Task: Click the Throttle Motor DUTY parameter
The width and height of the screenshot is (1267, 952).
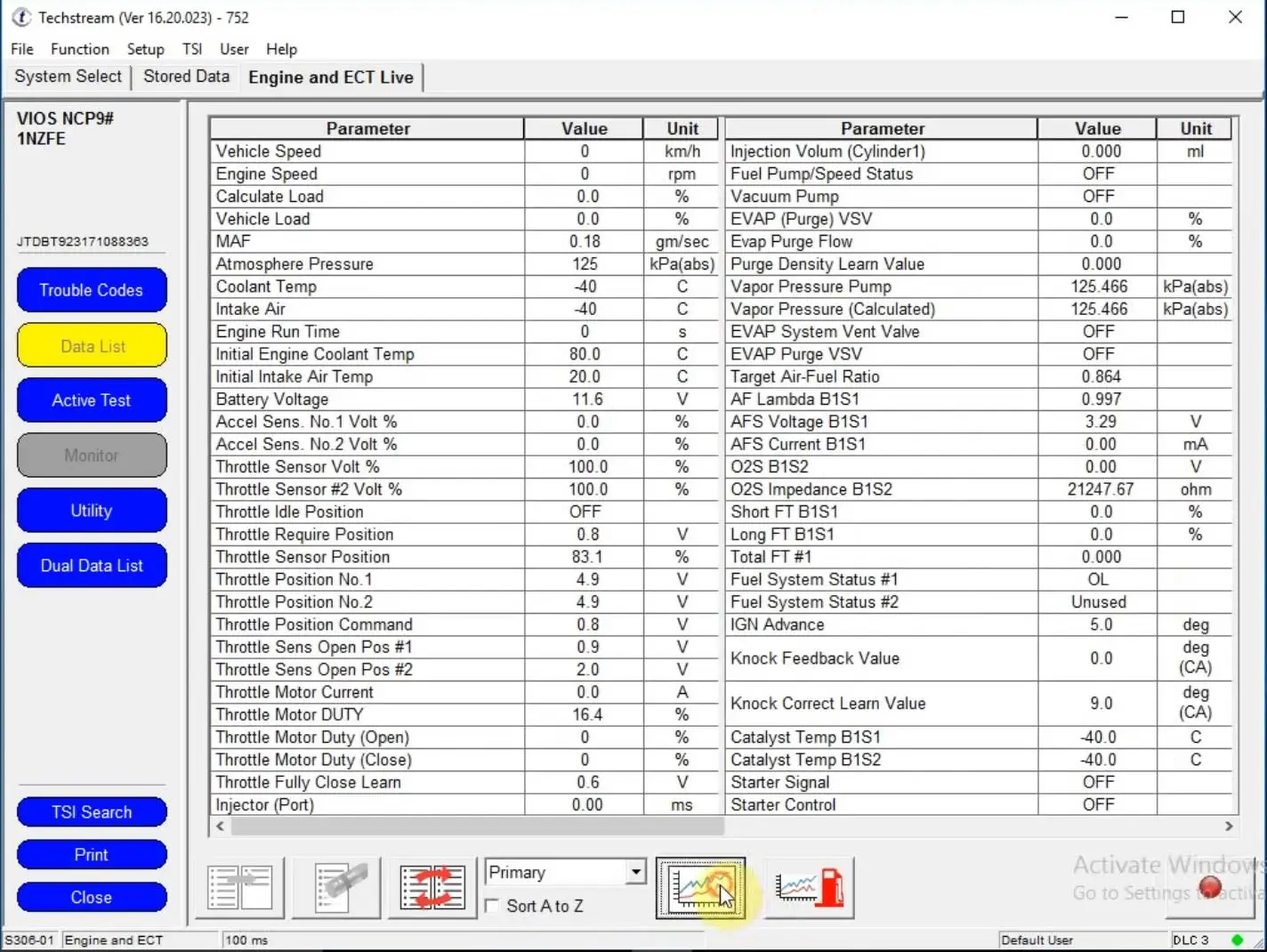Action: tap(367, 714)
